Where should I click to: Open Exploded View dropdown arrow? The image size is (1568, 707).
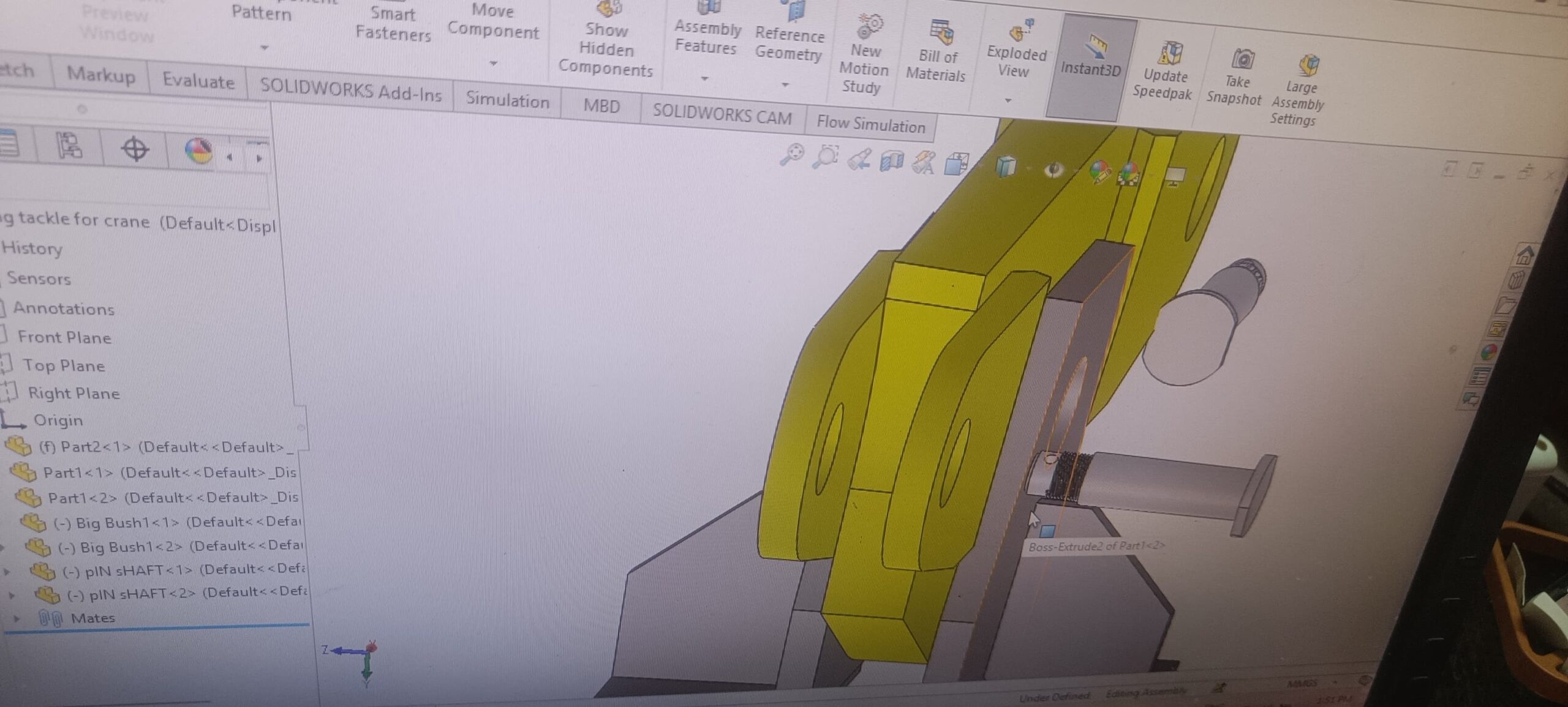[x=1008, y=100]
